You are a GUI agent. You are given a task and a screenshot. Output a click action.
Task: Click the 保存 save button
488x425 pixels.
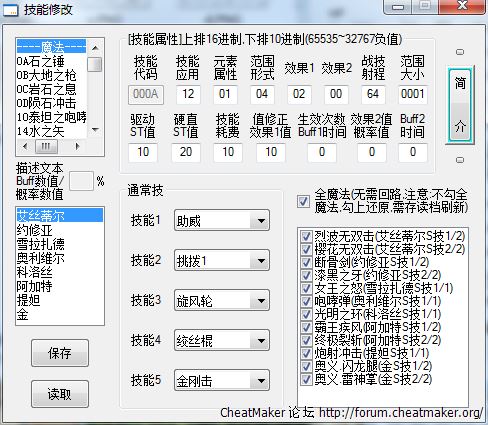(60, 353)
